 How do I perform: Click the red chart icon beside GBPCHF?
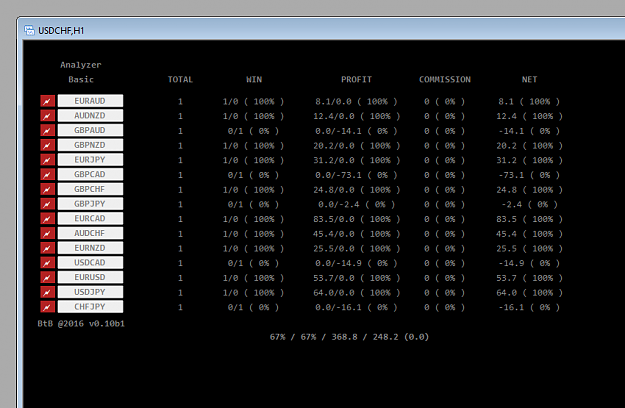coord(47,189)
